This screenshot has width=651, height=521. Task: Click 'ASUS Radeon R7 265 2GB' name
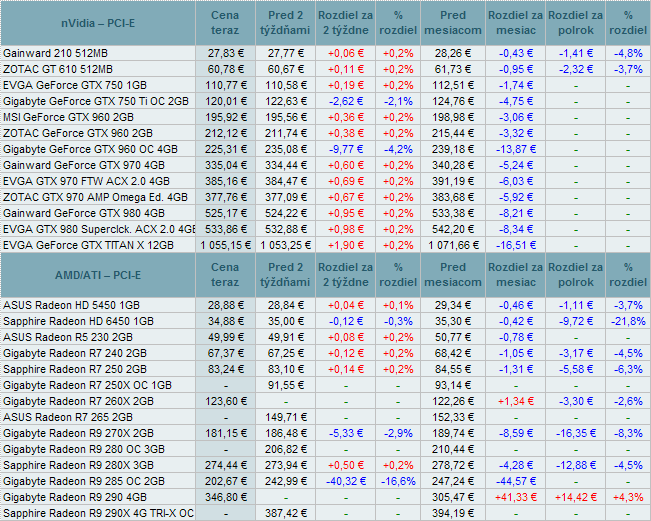coord(68,417)
